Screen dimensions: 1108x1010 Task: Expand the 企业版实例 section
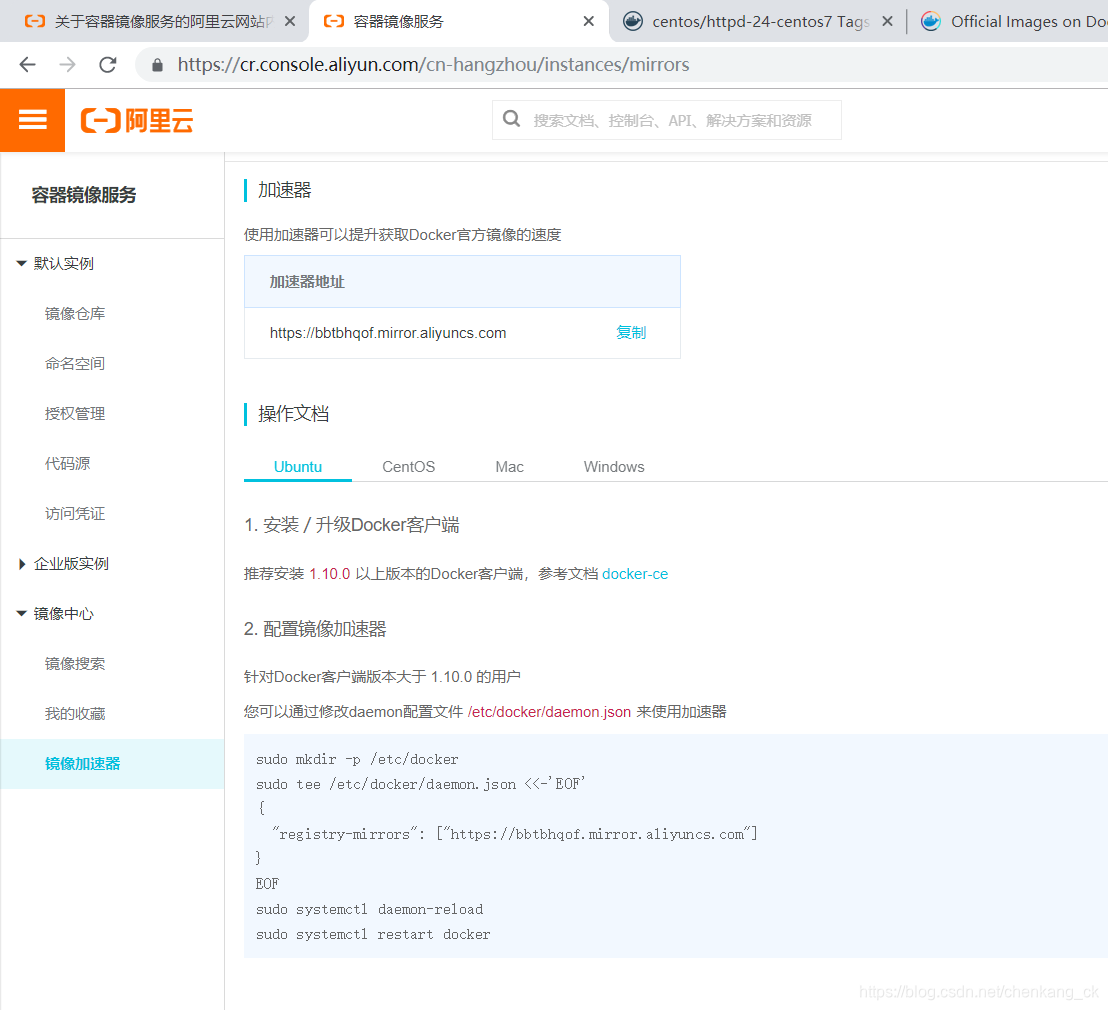point(64,564)
